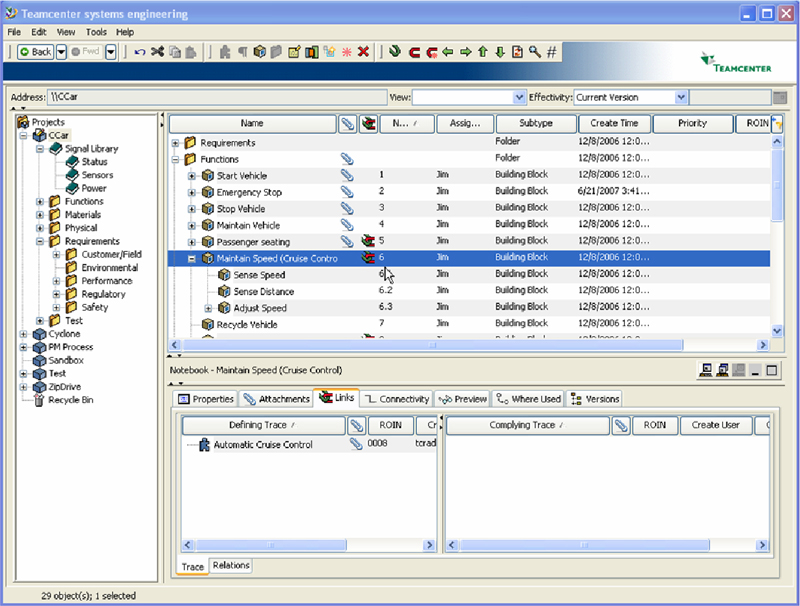This screenshot has height=606, width=800.
Task: Click the undo arrow toolbar icon
Action: coord(140,52)
